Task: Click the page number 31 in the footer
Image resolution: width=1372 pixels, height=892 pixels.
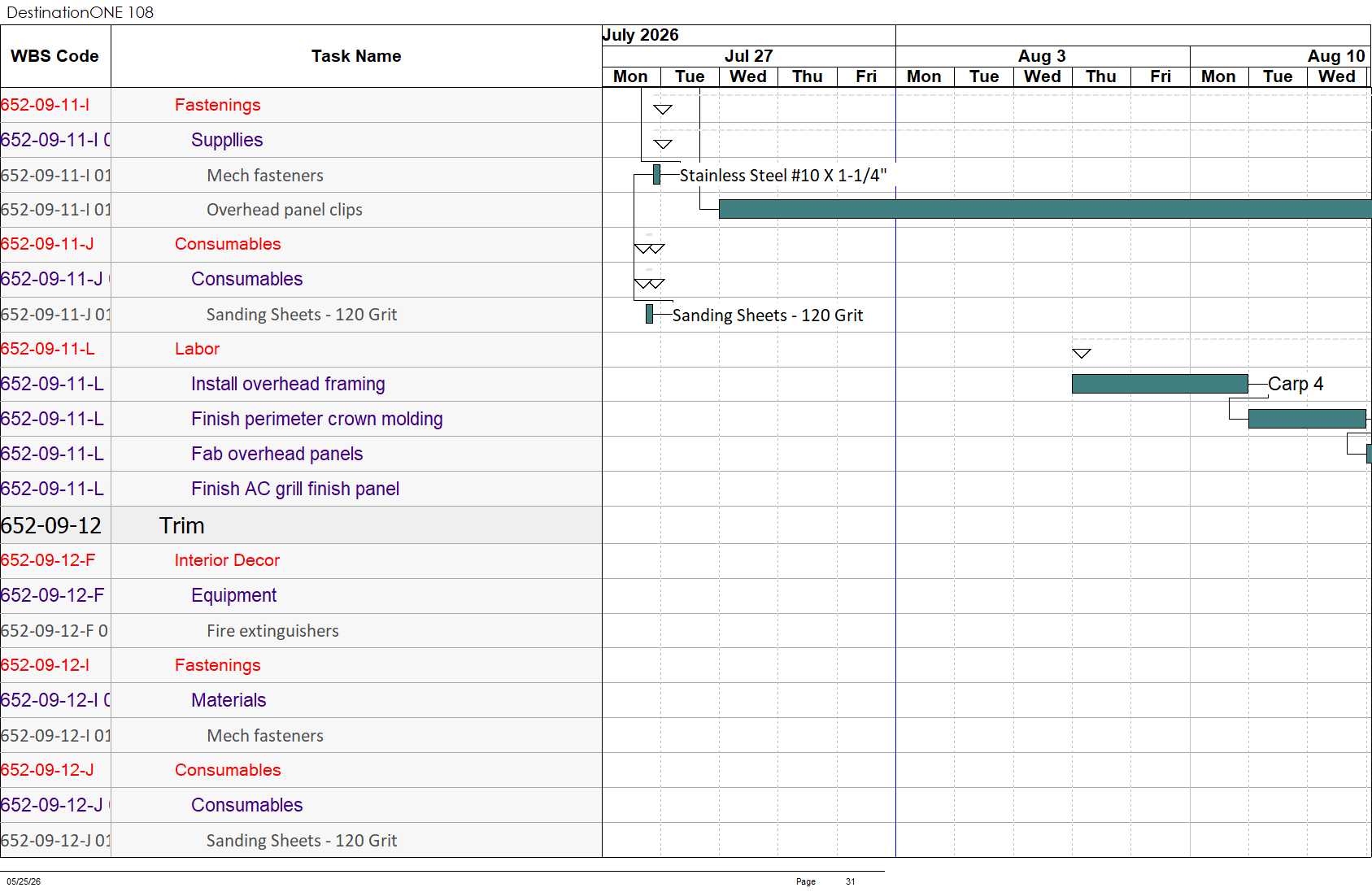Action: point(850,881)
